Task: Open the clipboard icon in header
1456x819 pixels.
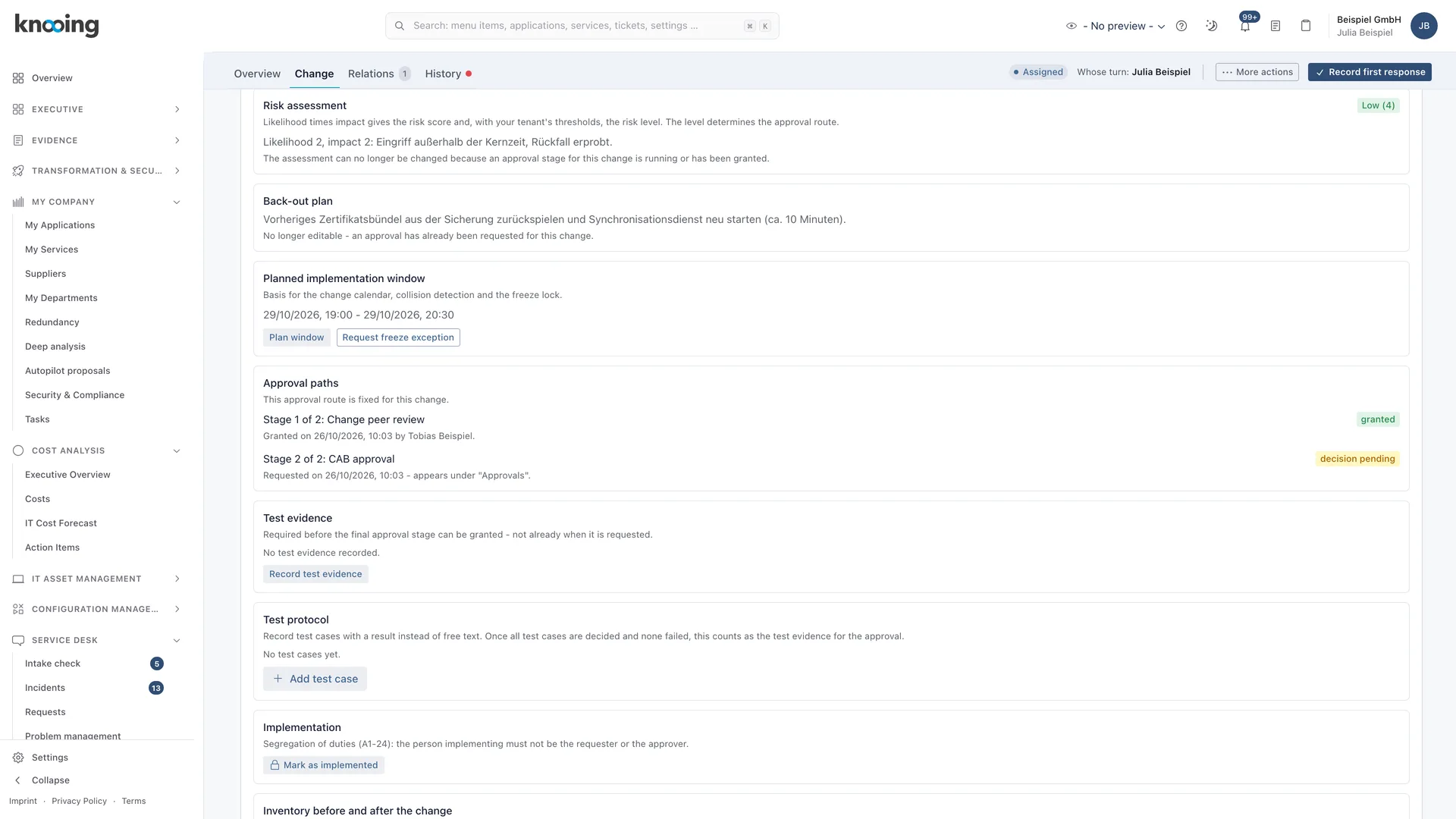Action: [1306, 26]
